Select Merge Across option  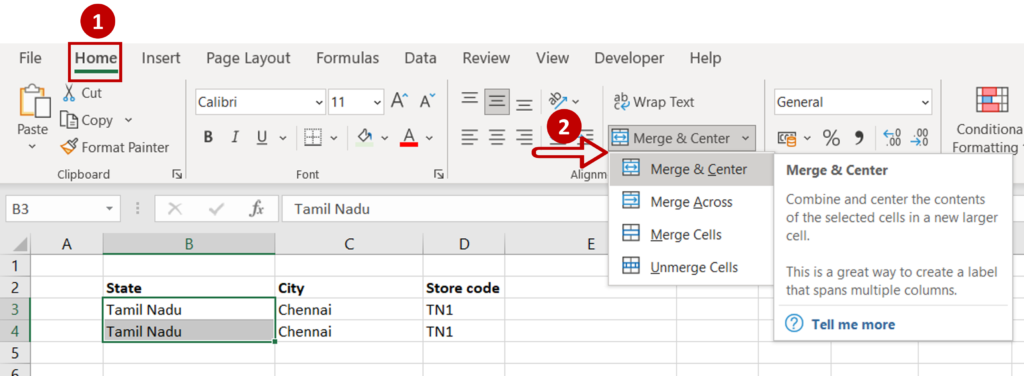click(x=691, y=202)
